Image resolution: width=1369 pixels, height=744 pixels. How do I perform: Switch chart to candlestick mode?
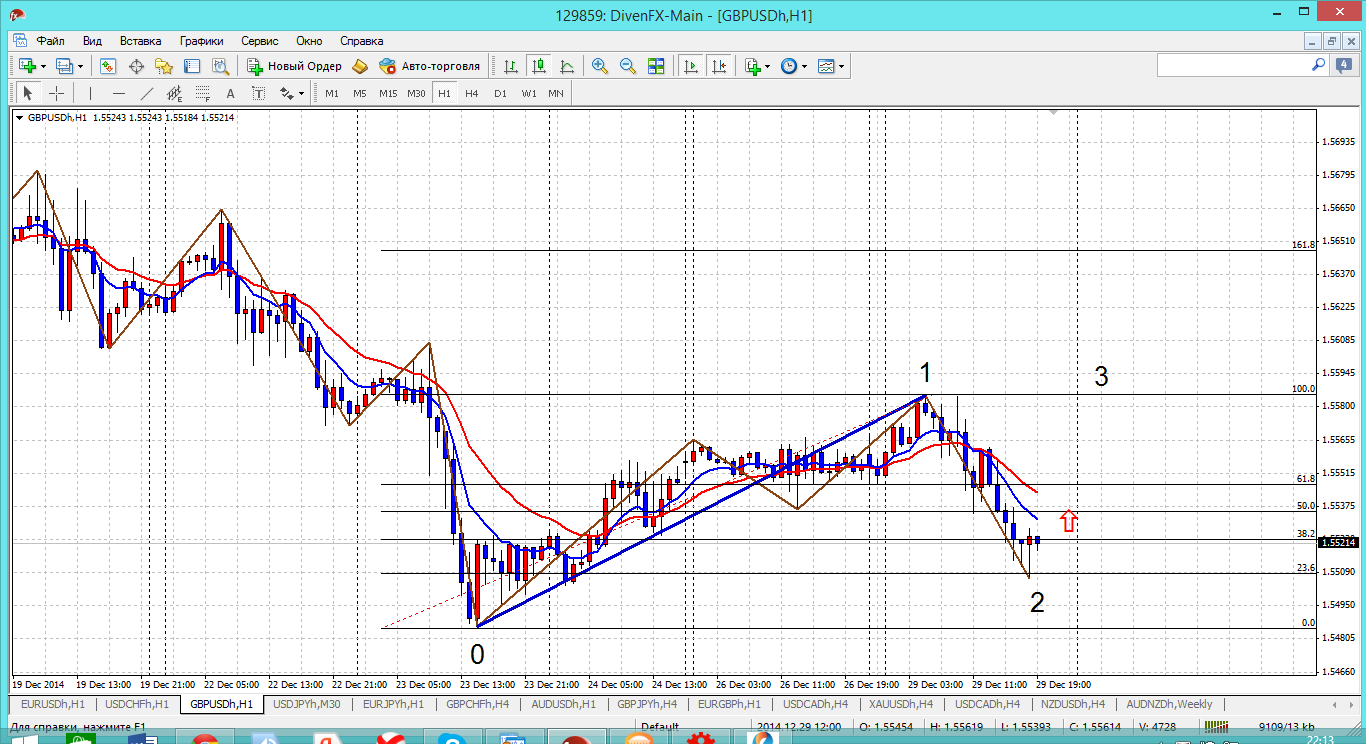539,66
